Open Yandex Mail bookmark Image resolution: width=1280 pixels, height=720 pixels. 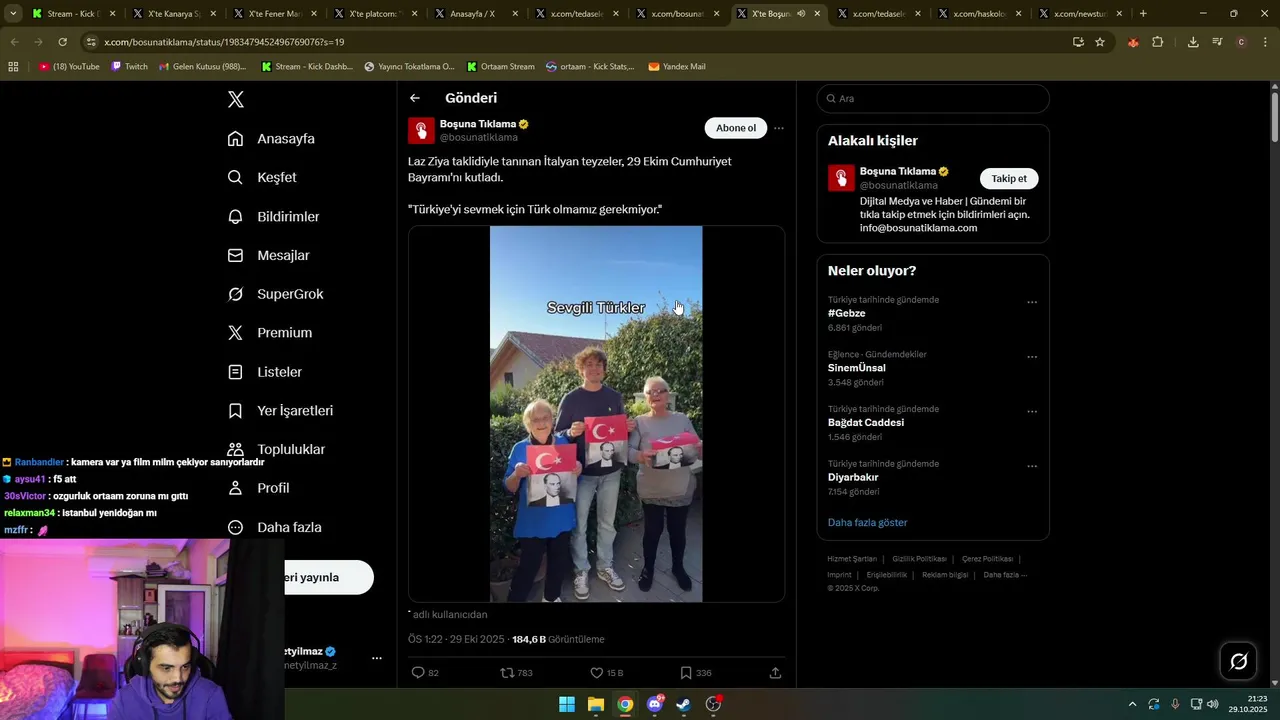click(677, 66)
